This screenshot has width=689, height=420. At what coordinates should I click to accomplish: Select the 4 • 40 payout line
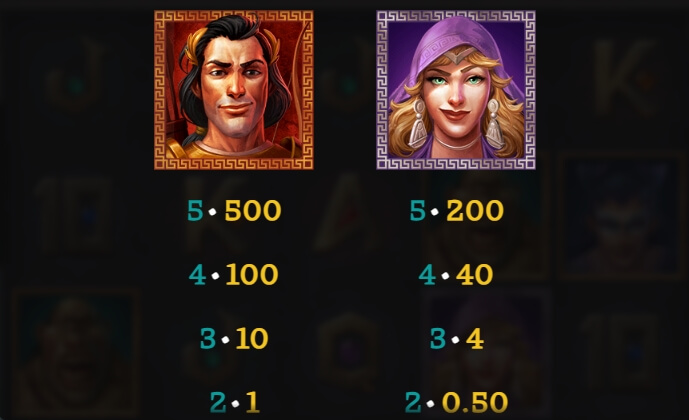coord(456,275)
